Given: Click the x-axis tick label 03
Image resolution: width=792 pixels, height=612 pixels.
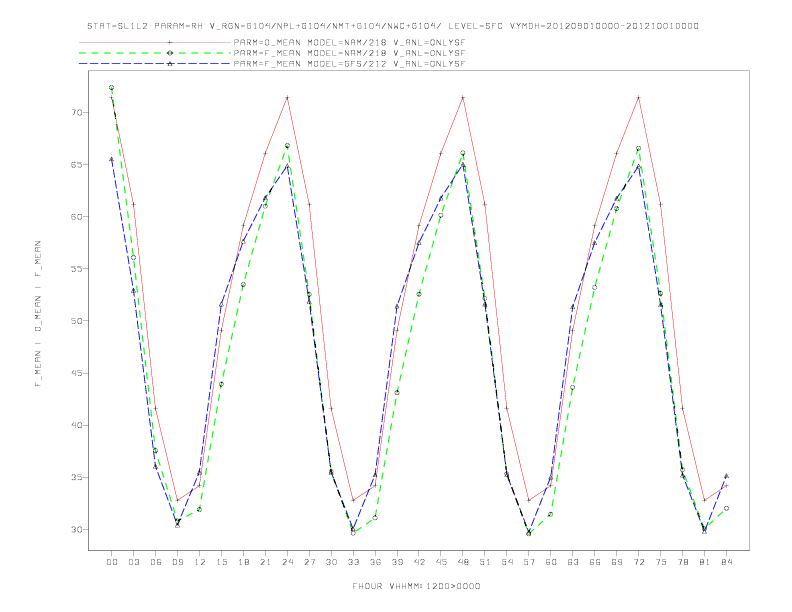Looking at the screenshot, I should pos(133,562).
